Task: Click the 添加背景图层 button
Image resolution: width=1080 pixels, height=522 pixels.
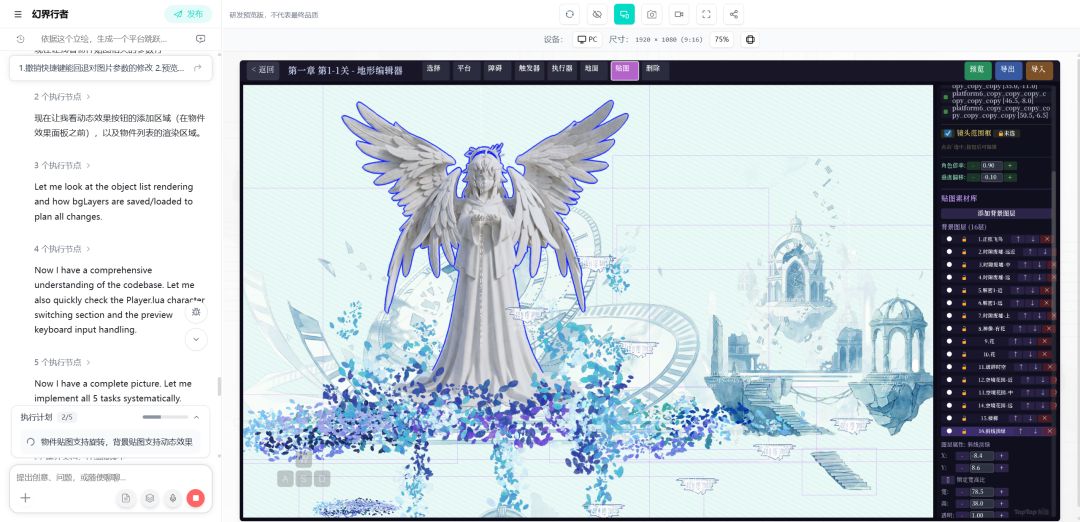Action: [x=995, y=213]
